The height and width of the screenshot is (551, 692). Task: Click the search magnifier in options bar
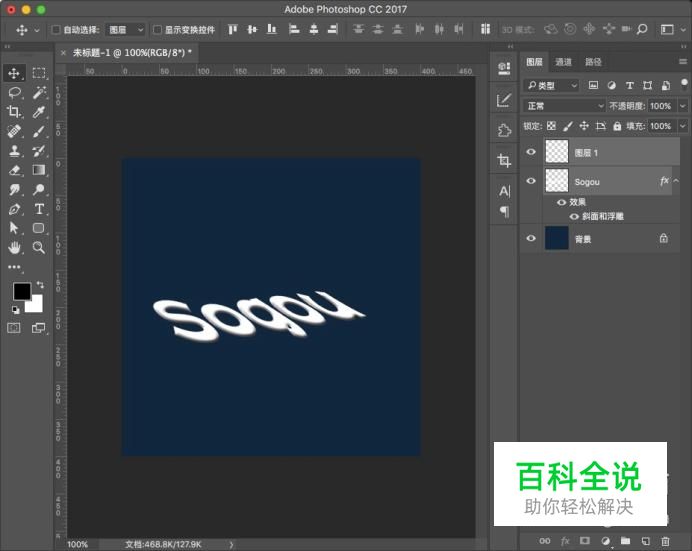642,30
